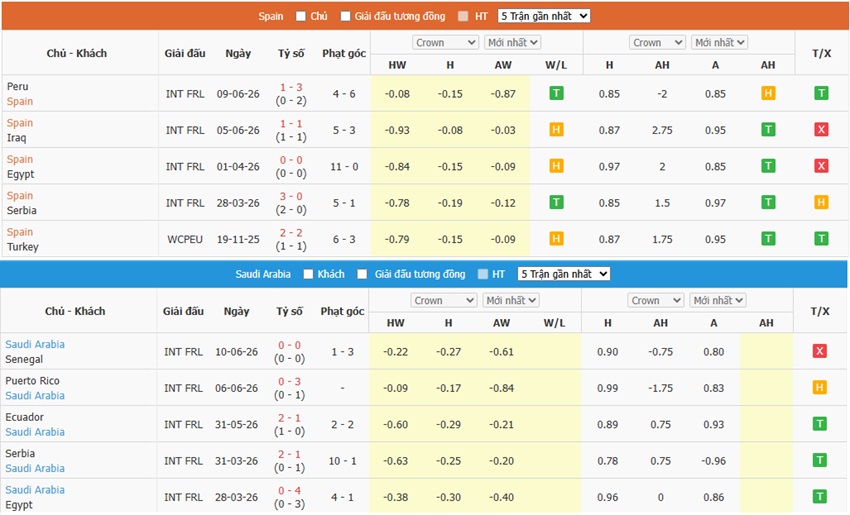Click green T AH badge in Spain-Iraq row
The height and width of the screenshot is (515, 850).
point(768,130)
